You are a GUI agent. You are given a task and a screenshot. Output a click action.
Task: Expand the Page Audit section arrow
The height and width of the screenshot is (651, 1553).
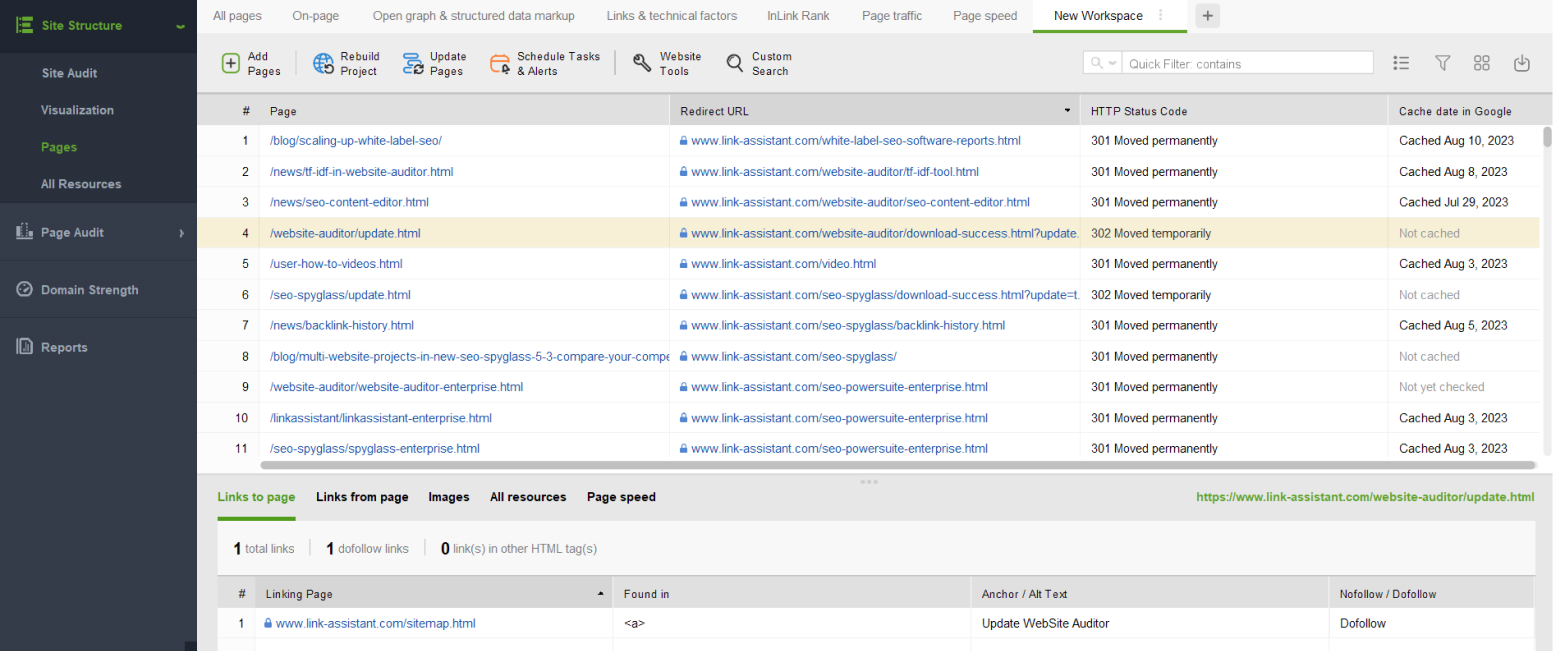181,233
